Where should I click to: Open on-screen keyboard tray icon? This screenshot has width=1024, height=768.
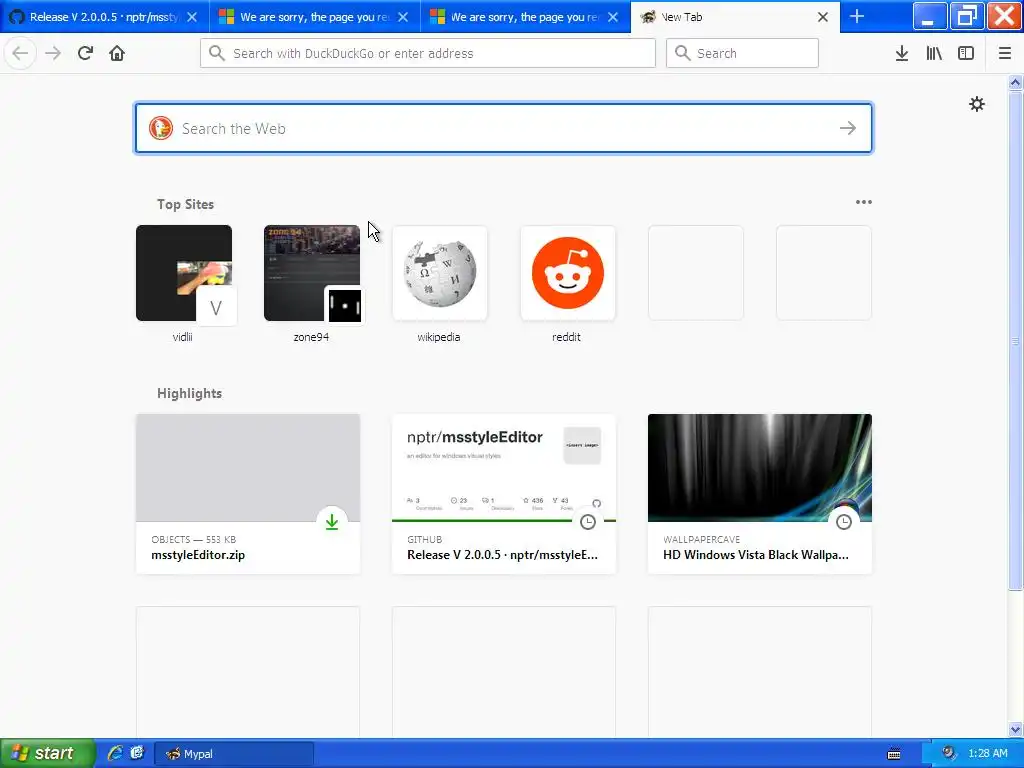coord(894,754)
